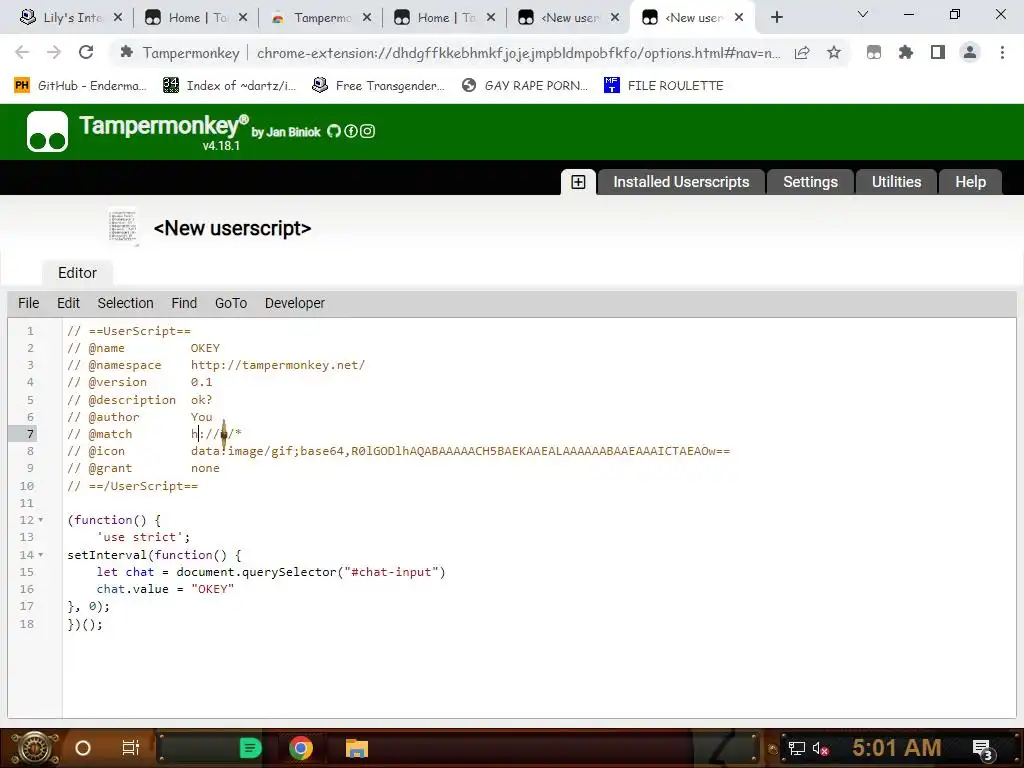Open File Explorer from taskbar

tap(357, 748)
